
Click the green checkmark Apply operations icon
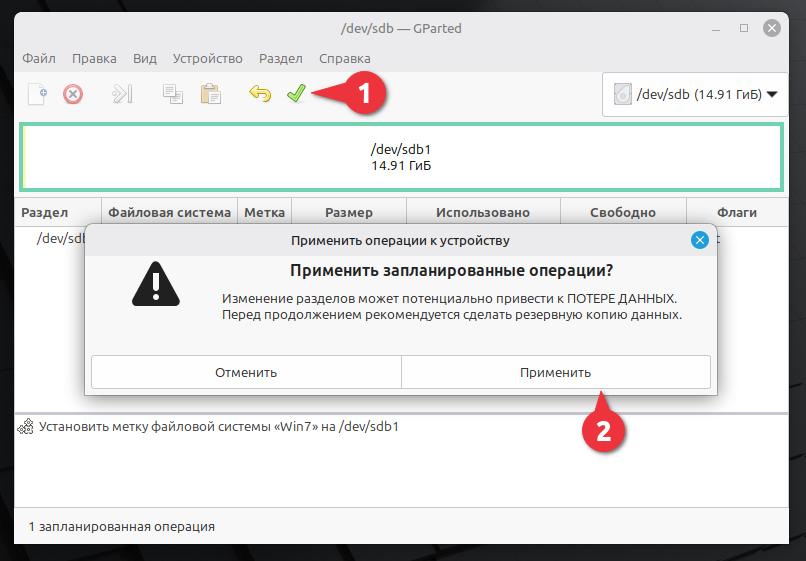click(x=297, y=94)
